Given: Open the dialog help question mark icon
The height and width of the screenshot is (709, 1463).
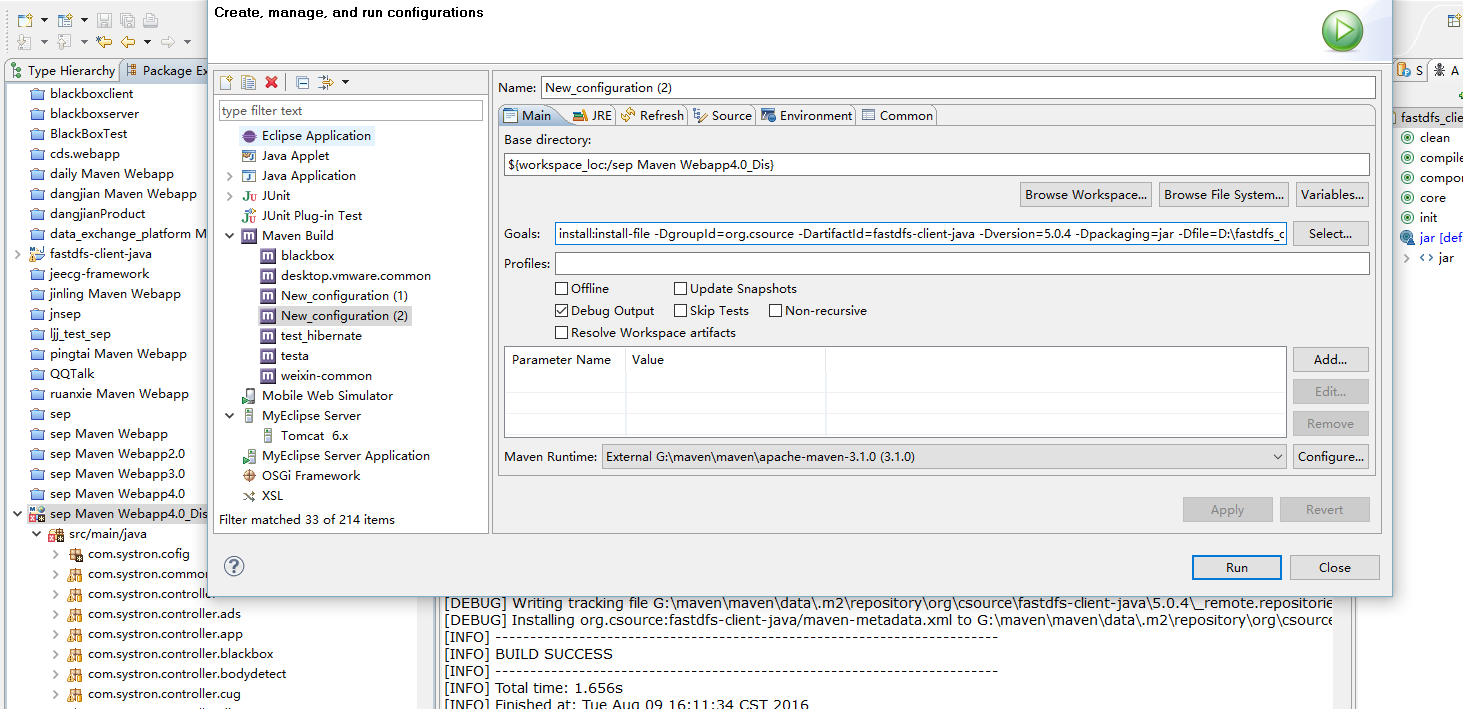Looking at the screenshot, I should click(x=234, y=566).
